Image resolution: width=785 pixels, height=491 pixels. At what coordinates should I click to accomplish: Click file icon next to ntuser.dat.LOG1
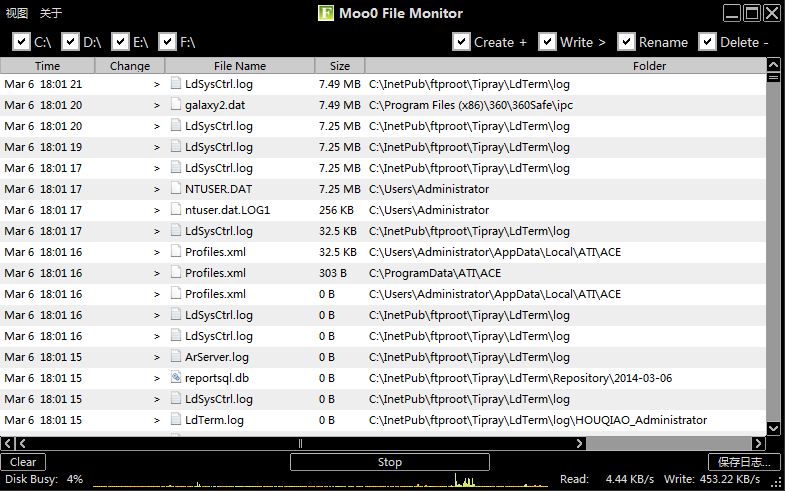pos(176,209)
